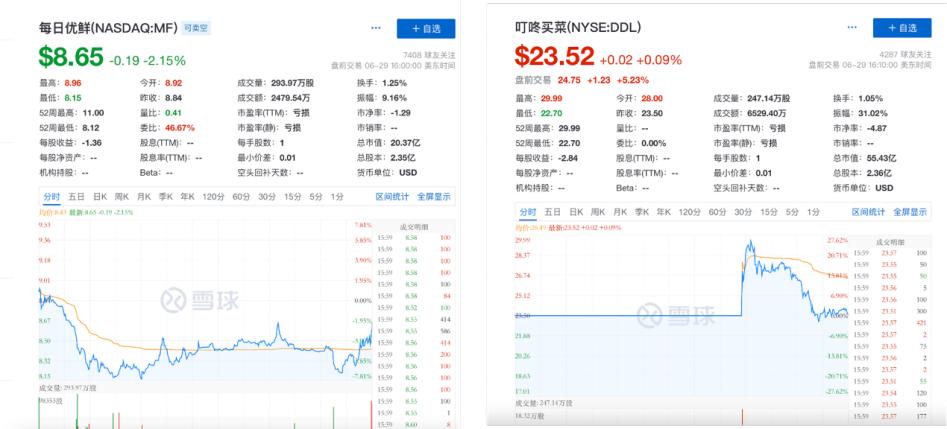The width and height of the screenshot is (947, 429).
Task: Select 5分 tab in 叮咚买菜 chart
Action: pyautogui.click(x=792, y=212)
